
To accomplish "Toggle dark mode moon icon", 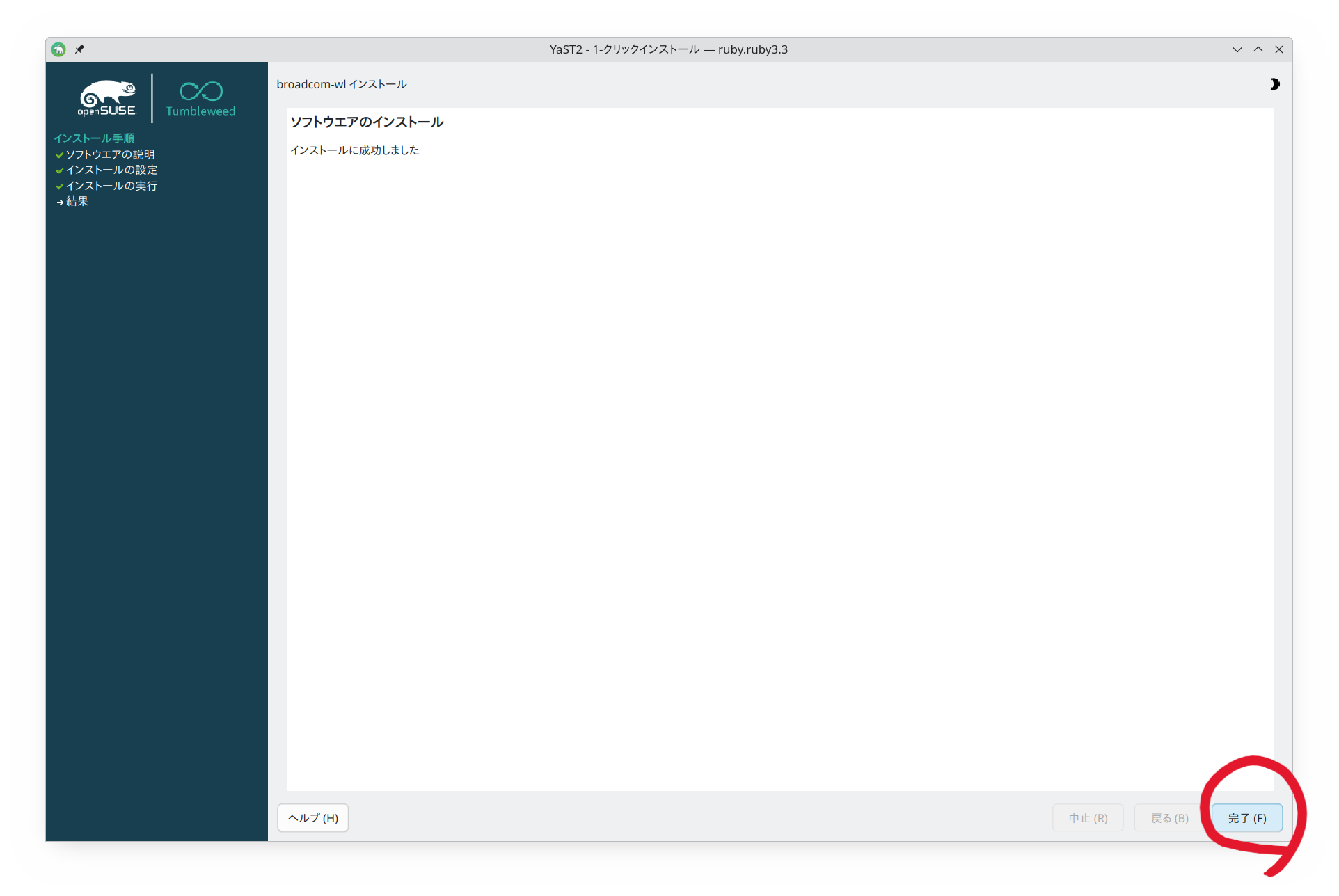I will coord(1274,84).
